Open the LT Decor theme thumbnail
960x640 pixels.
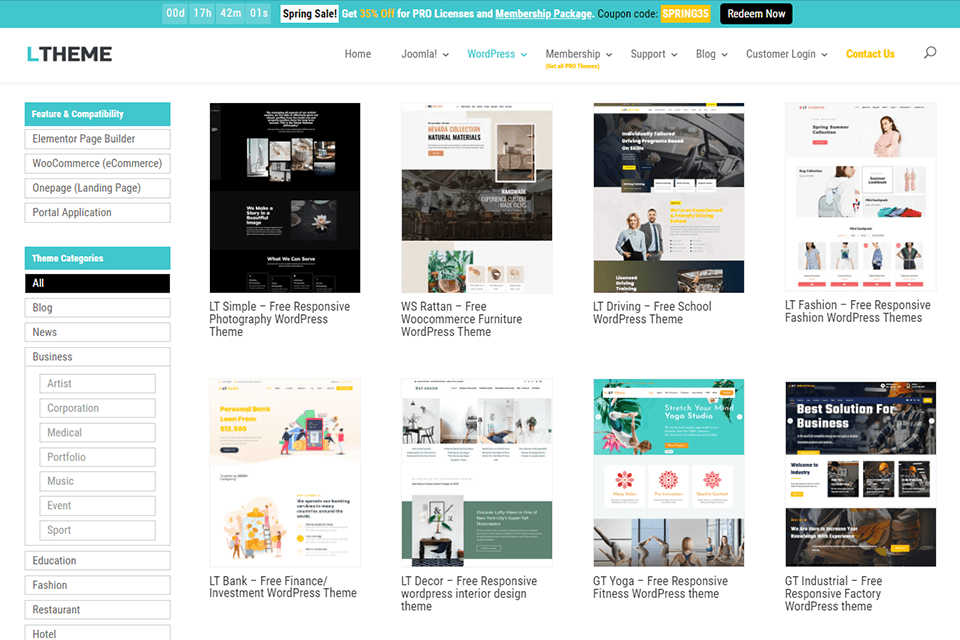[477, 473]
